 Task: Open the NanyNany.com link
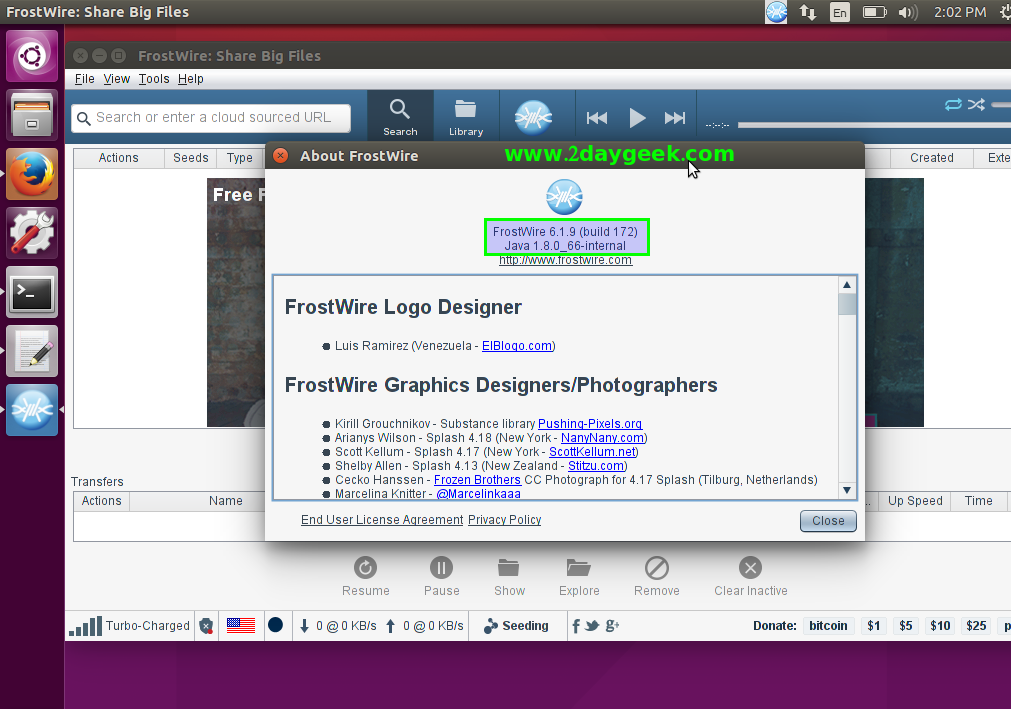pyautogui.click(x=602, y=438)
